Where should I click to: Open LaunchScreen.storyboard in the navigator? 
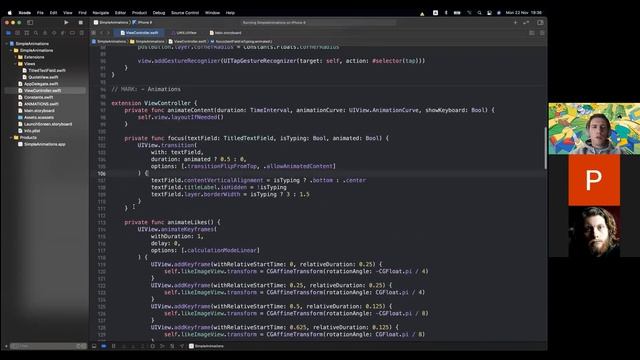pos(45,124)
